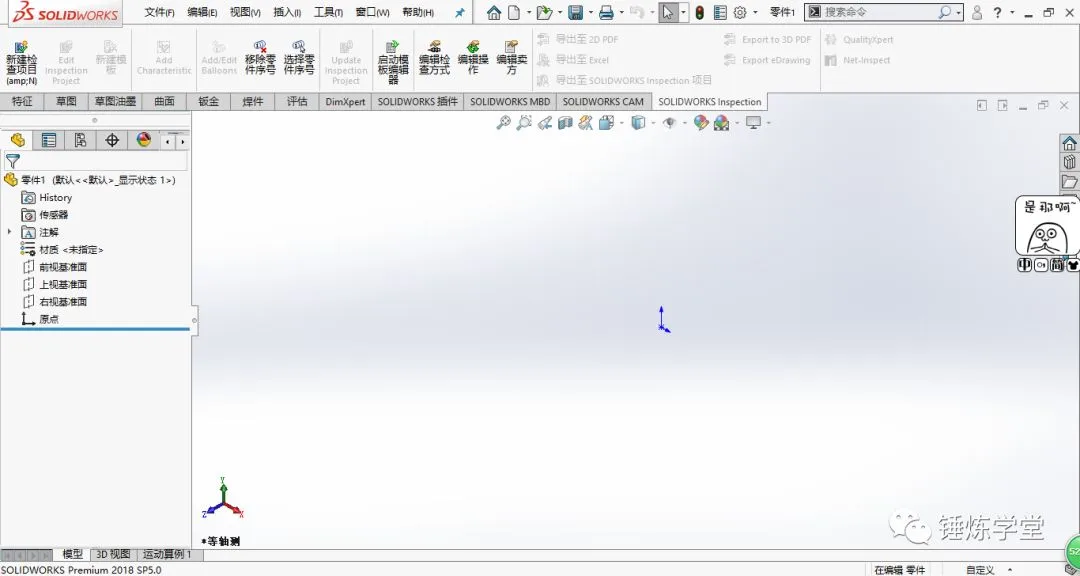Select 材质 <未指定> tree item
Viewport: 1080px width, 576px height.
pyautogui.click(x=62, y=249)
